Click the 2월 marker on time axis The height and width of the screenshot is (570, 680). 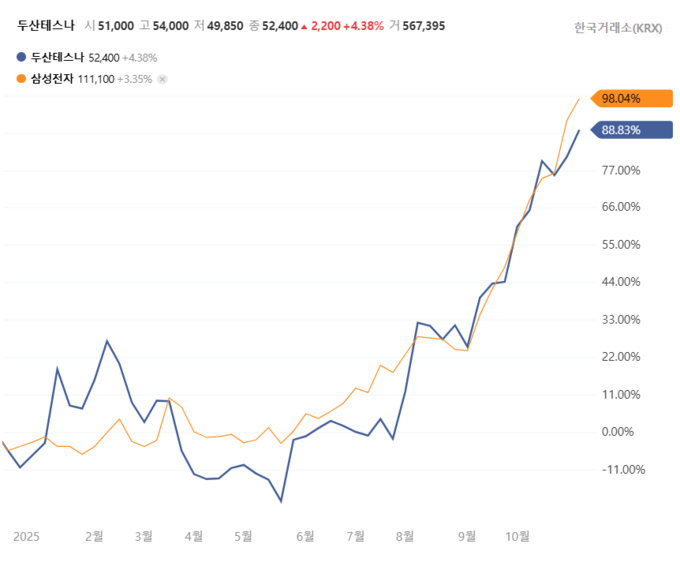(94, 536)
